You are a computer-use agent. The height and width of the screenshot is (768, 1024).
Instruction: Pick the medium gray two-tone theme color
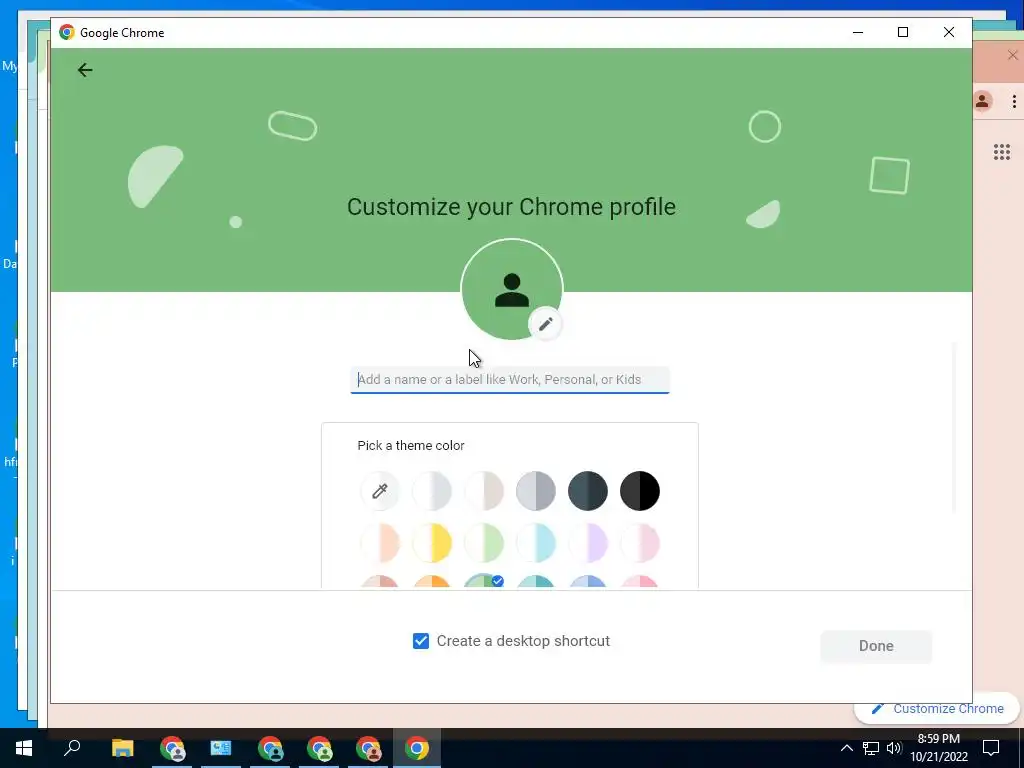(536, 490)
